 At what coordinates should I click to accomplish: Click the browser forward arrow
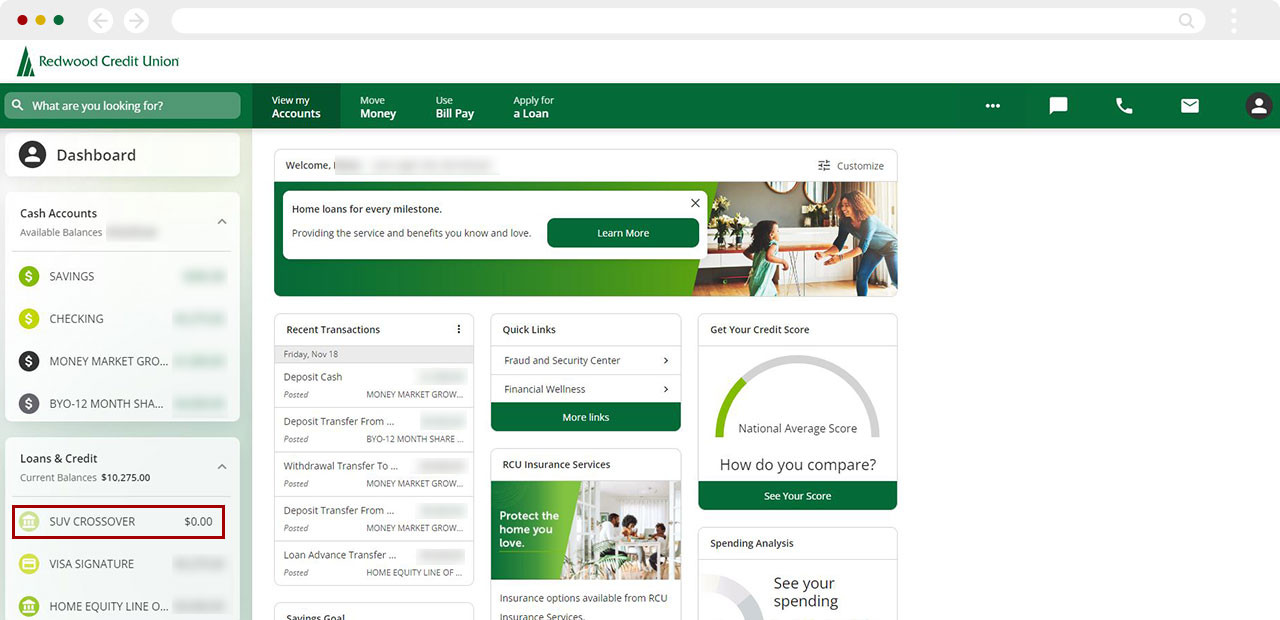[x=136, y=20]
